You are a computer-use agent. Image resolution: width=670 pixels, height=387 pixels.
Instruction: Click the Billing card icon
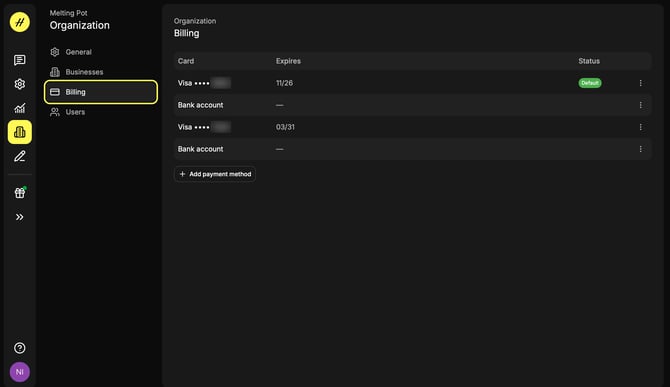click(x=55, y=92)
